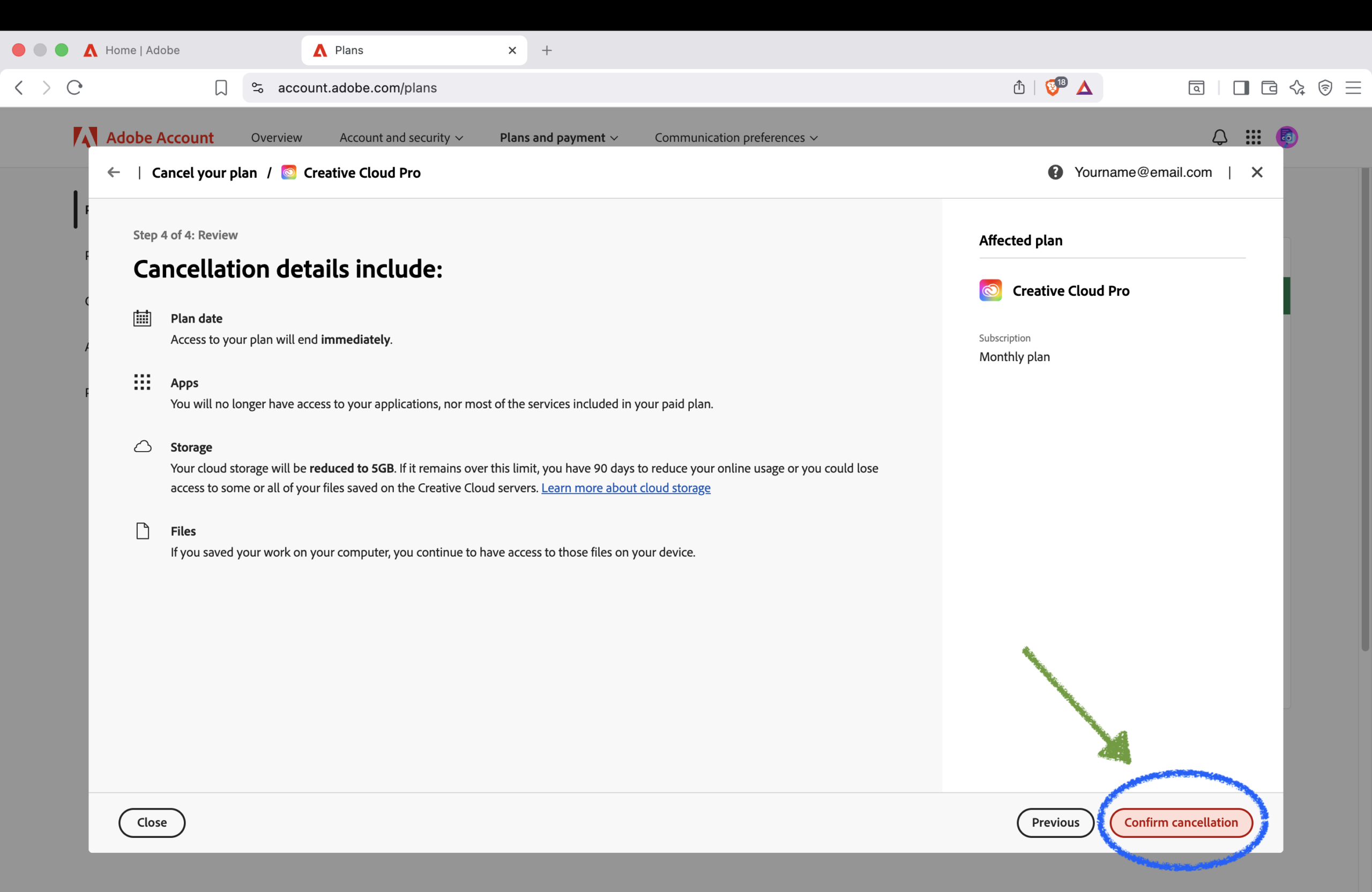The width and height of the screenshot is (1372, 892).
Task: Click the Storage cloud icon
Action: tap(143, 447)
